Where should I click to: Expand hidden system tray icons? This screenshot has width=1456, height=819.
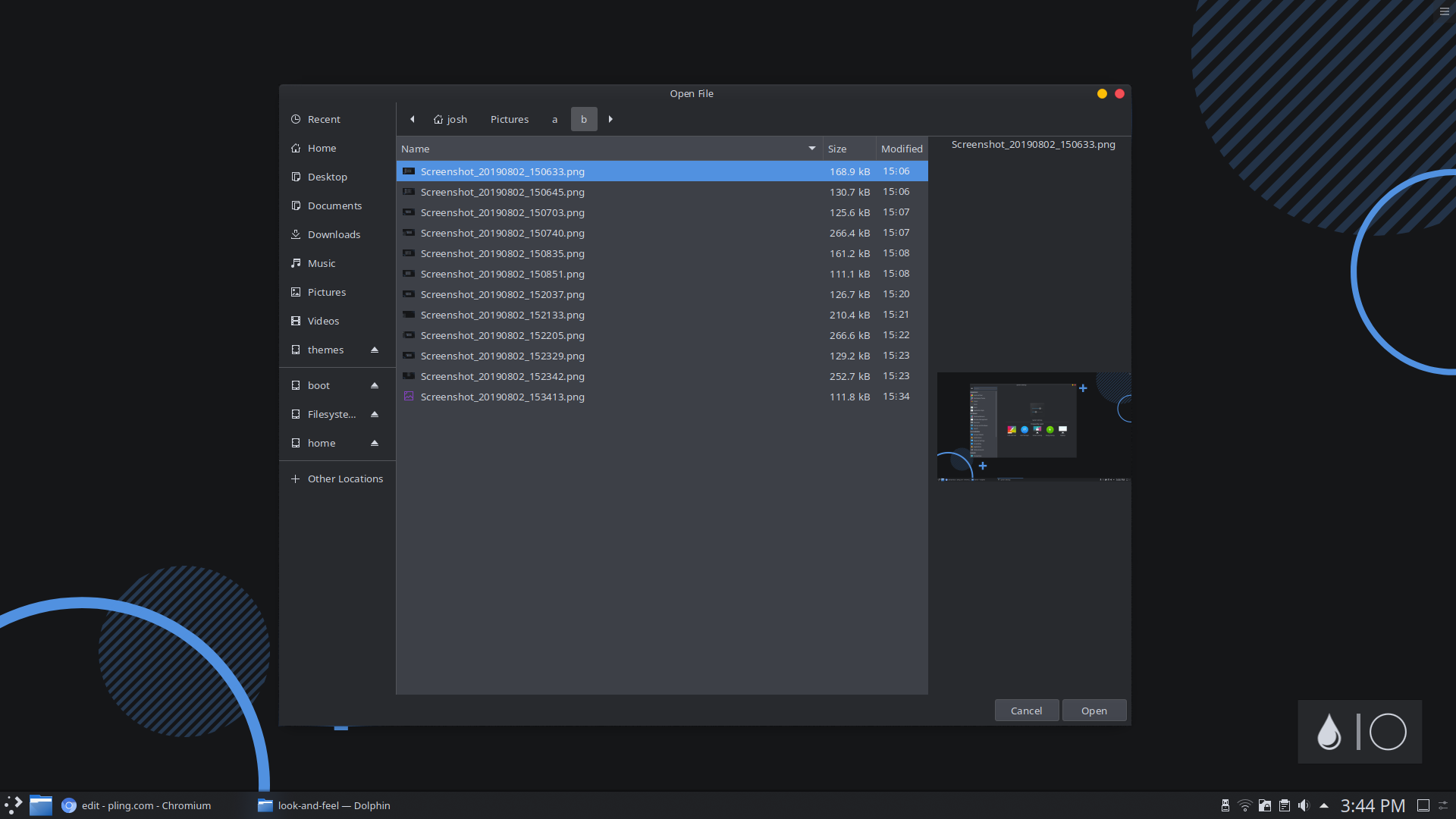point(1324,805)
